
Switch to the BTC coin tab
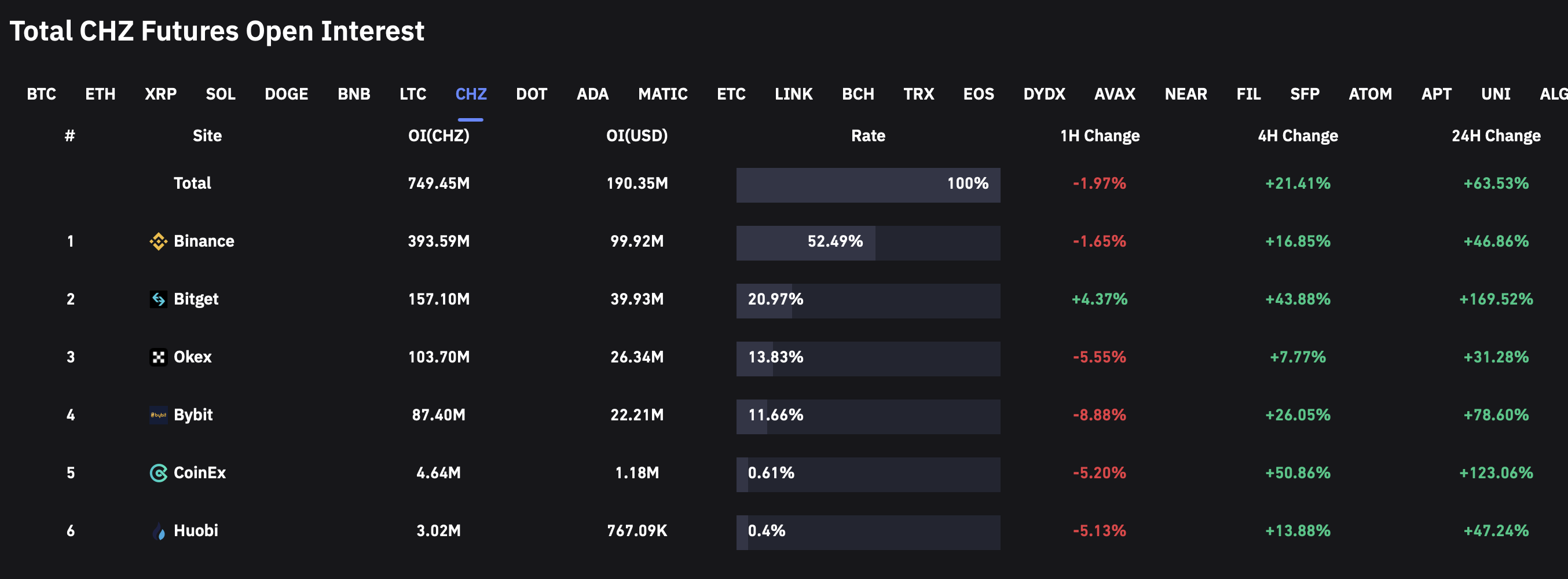41,94
